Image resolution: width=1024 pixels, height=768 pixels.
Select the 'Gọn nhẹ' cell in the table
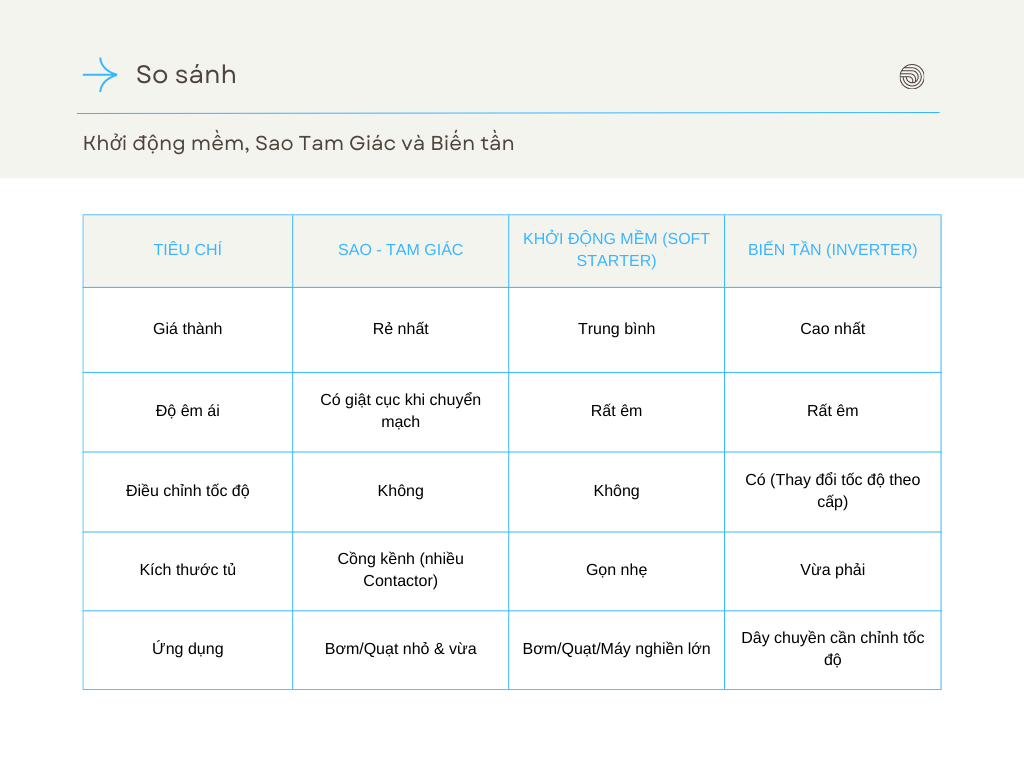pos(616,570)
